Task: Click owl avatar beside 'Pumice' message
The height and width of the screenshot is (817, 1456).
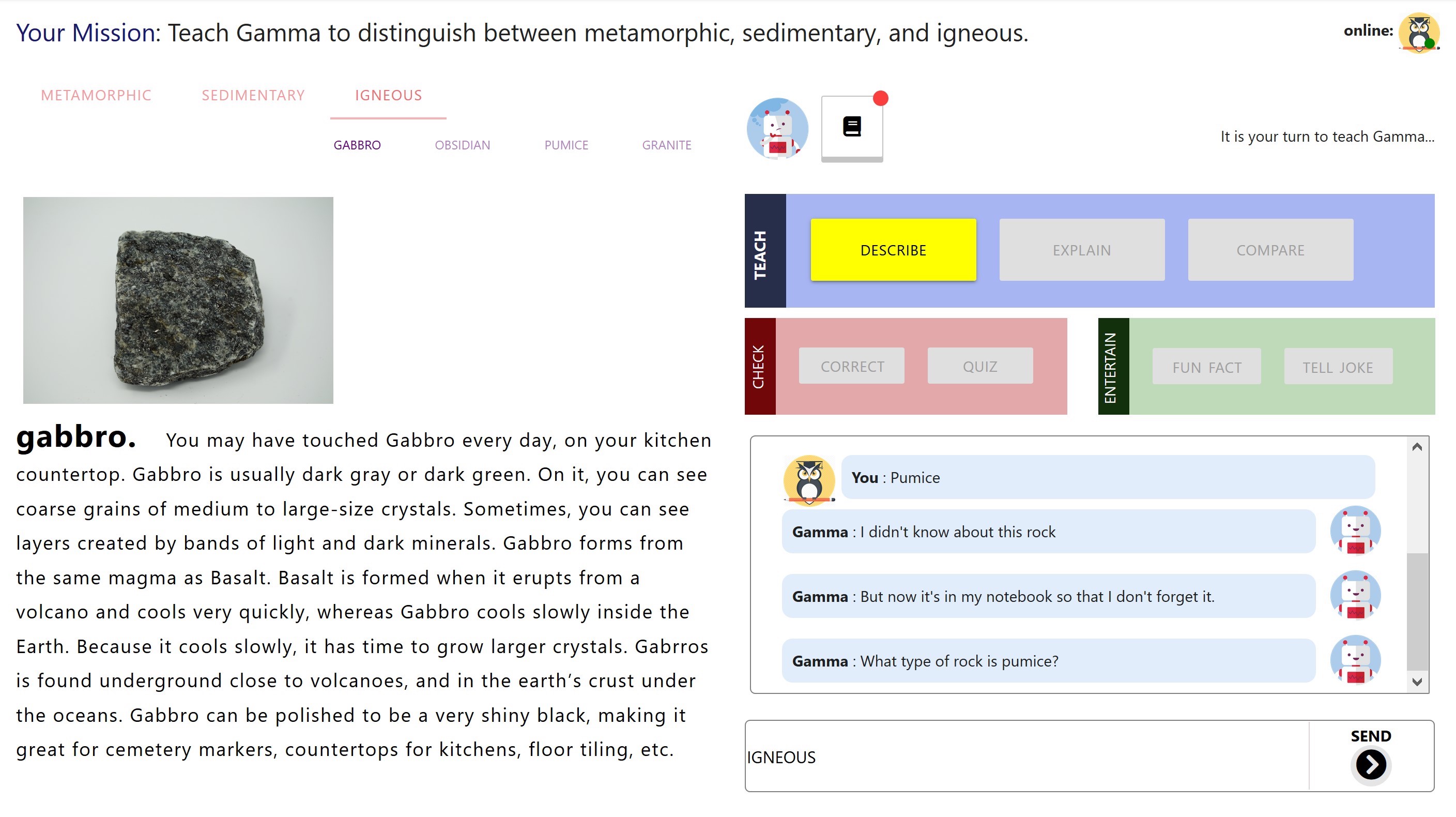Action: pyautogui.click(x=809, y=479)
